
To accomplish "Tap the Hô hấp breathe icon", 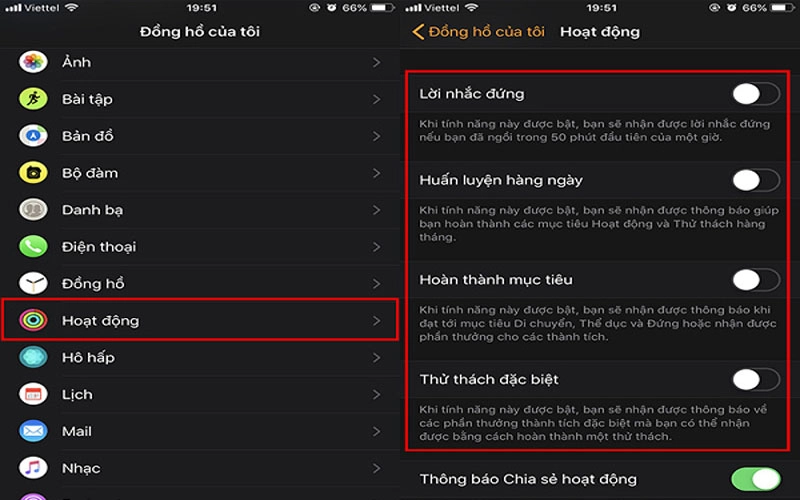I will tap(33, 357).
